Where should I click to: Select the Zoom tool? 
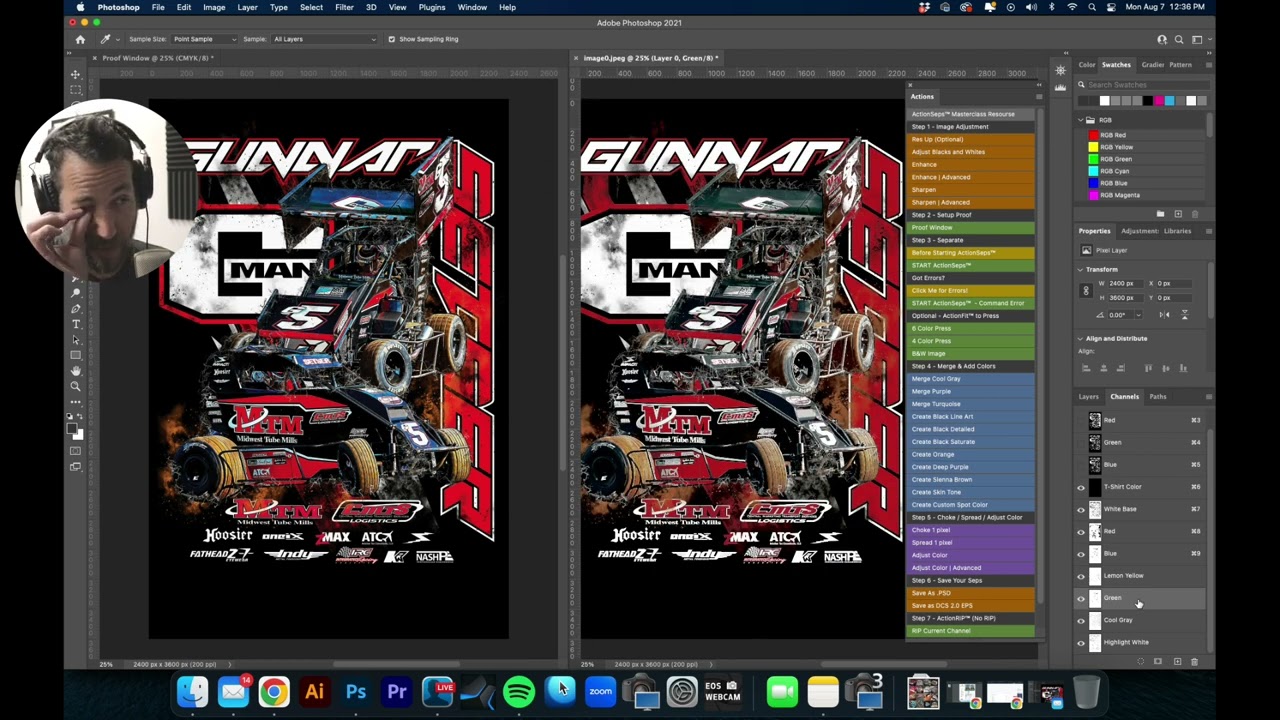tap(76, 386)
